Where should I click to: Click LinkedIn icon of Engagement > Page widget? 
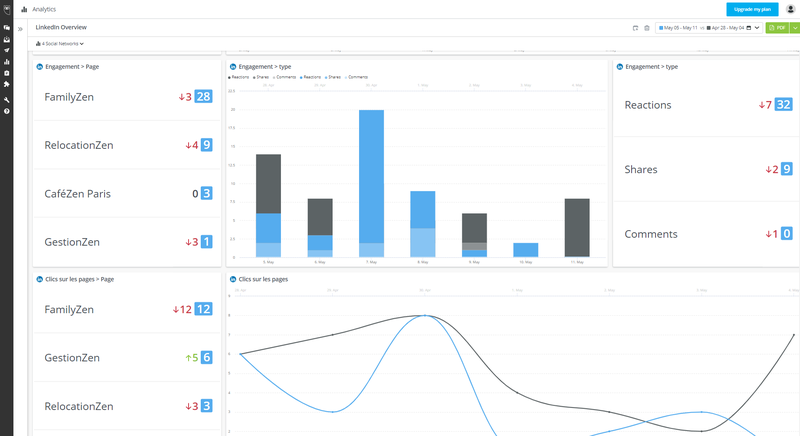39,67
